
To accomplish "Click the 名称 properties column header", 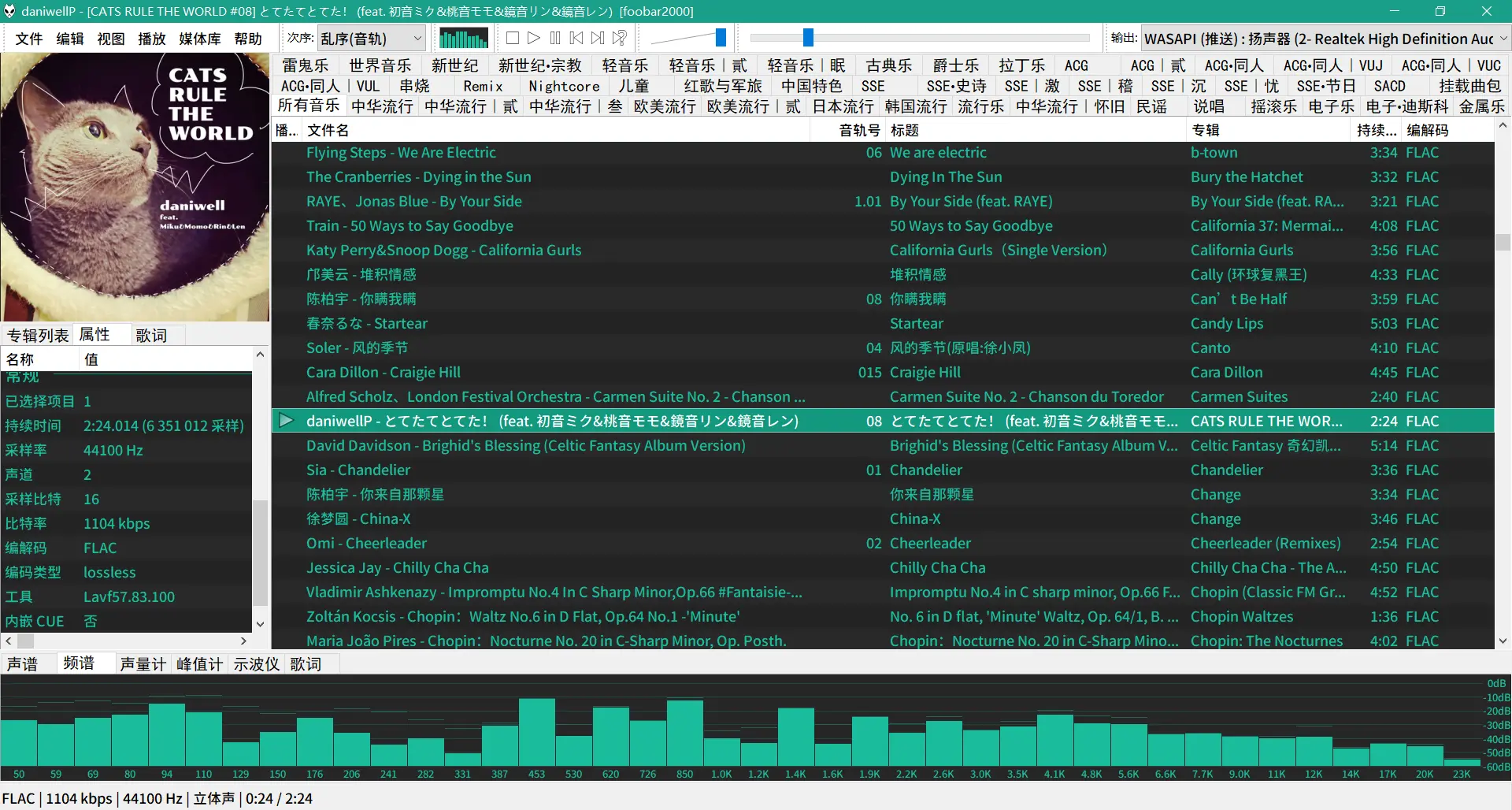I will (x=39, y=359).
